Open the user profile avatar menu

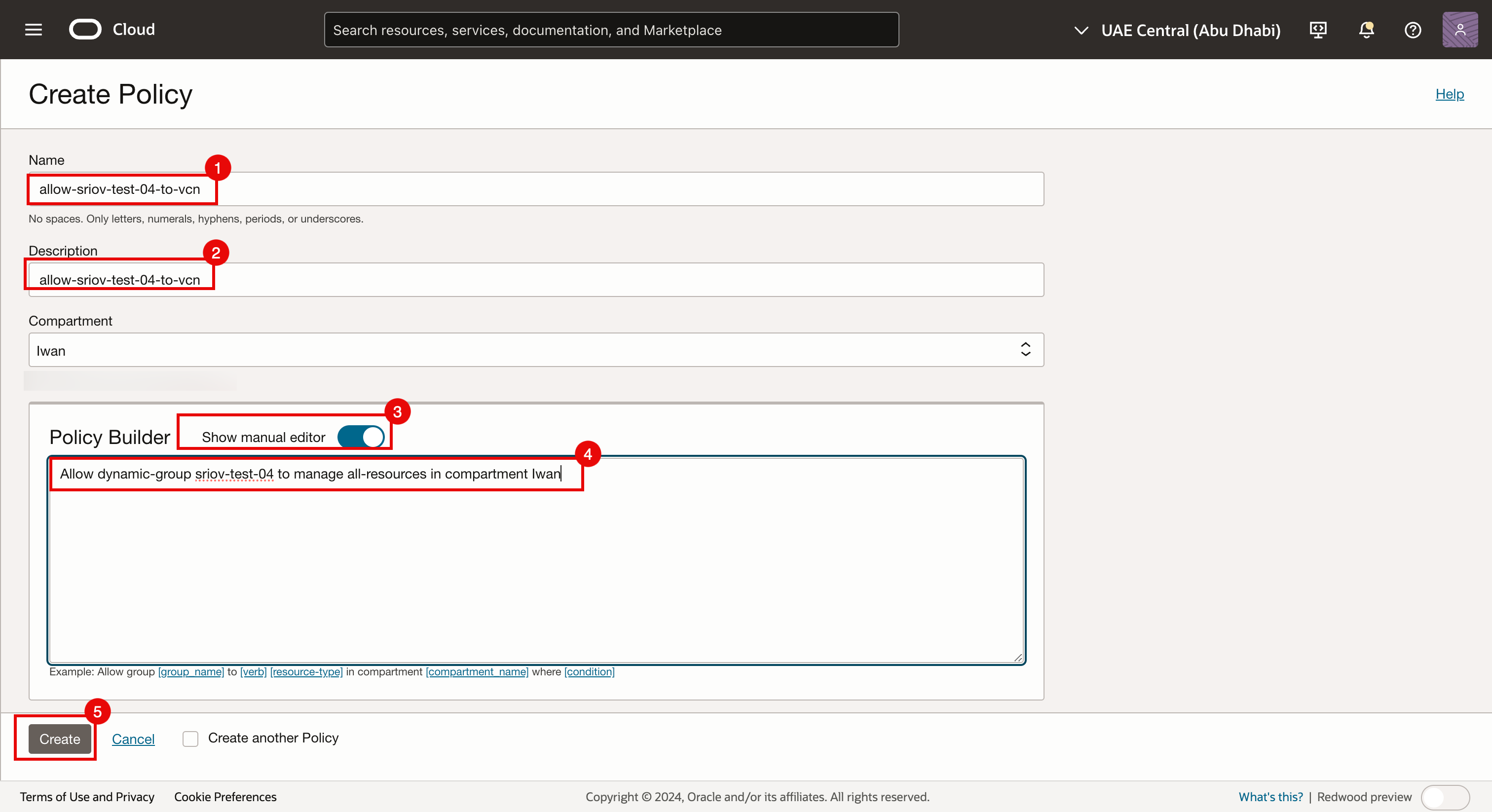1459,30
